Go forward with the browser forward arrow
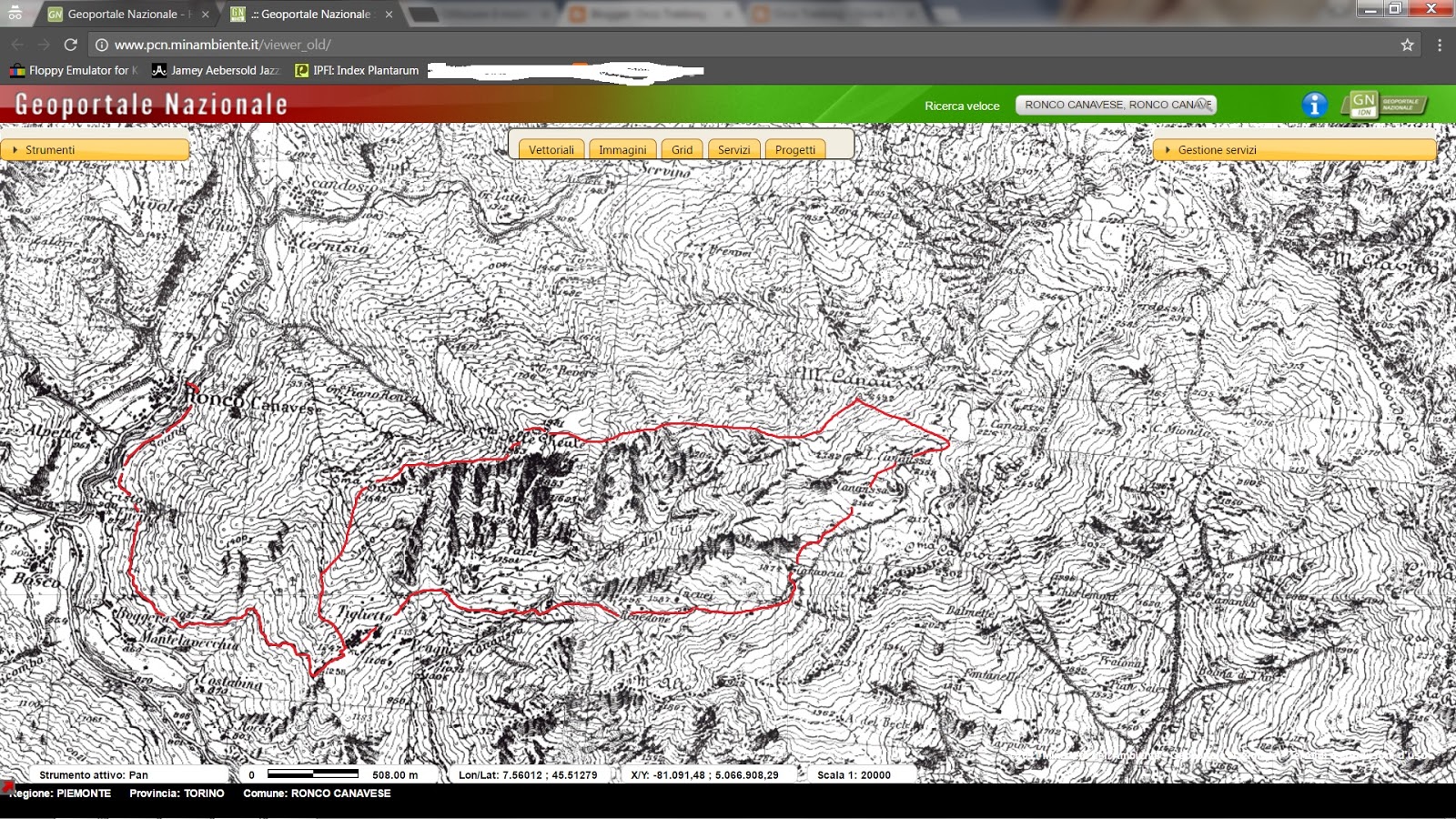The height and width of the screenshot is (819, 1456). pyautogui.click(x=44, y=45)
